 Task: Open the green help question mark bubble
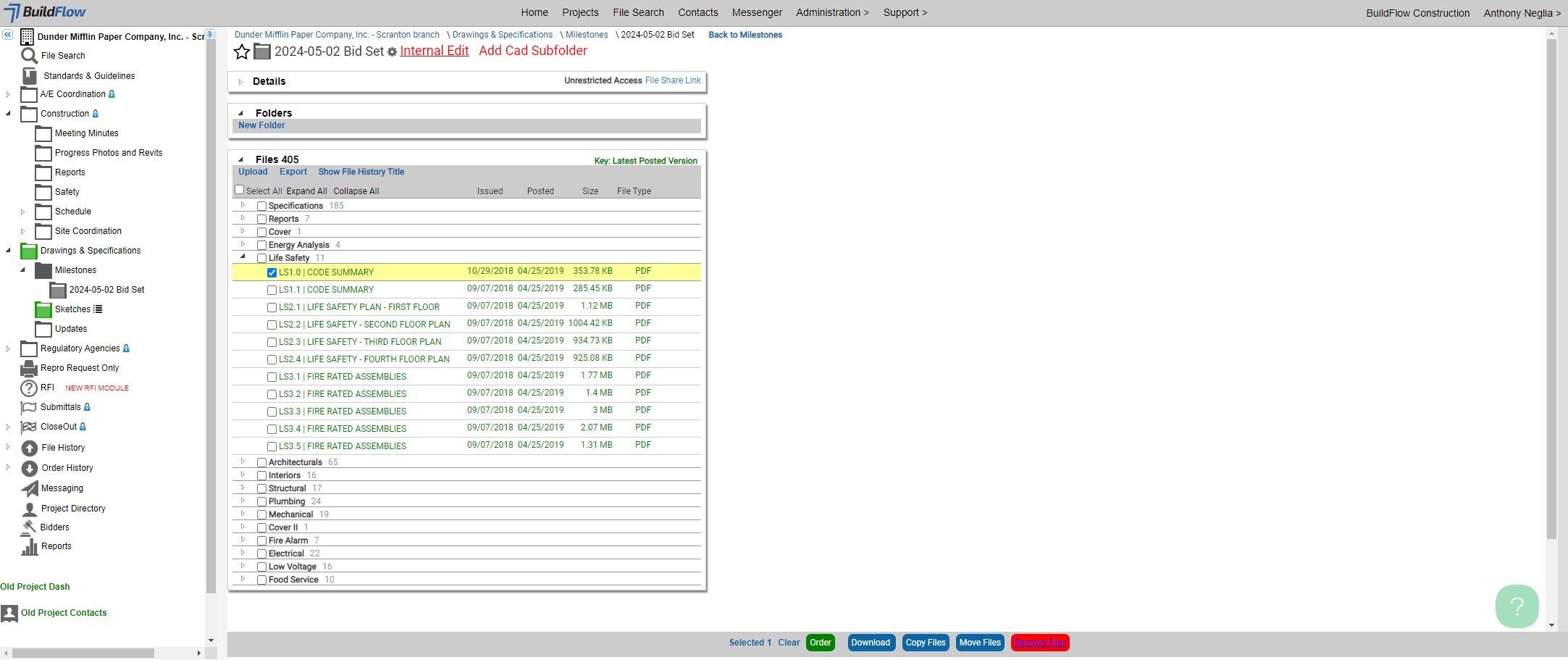coord(1517,606)
